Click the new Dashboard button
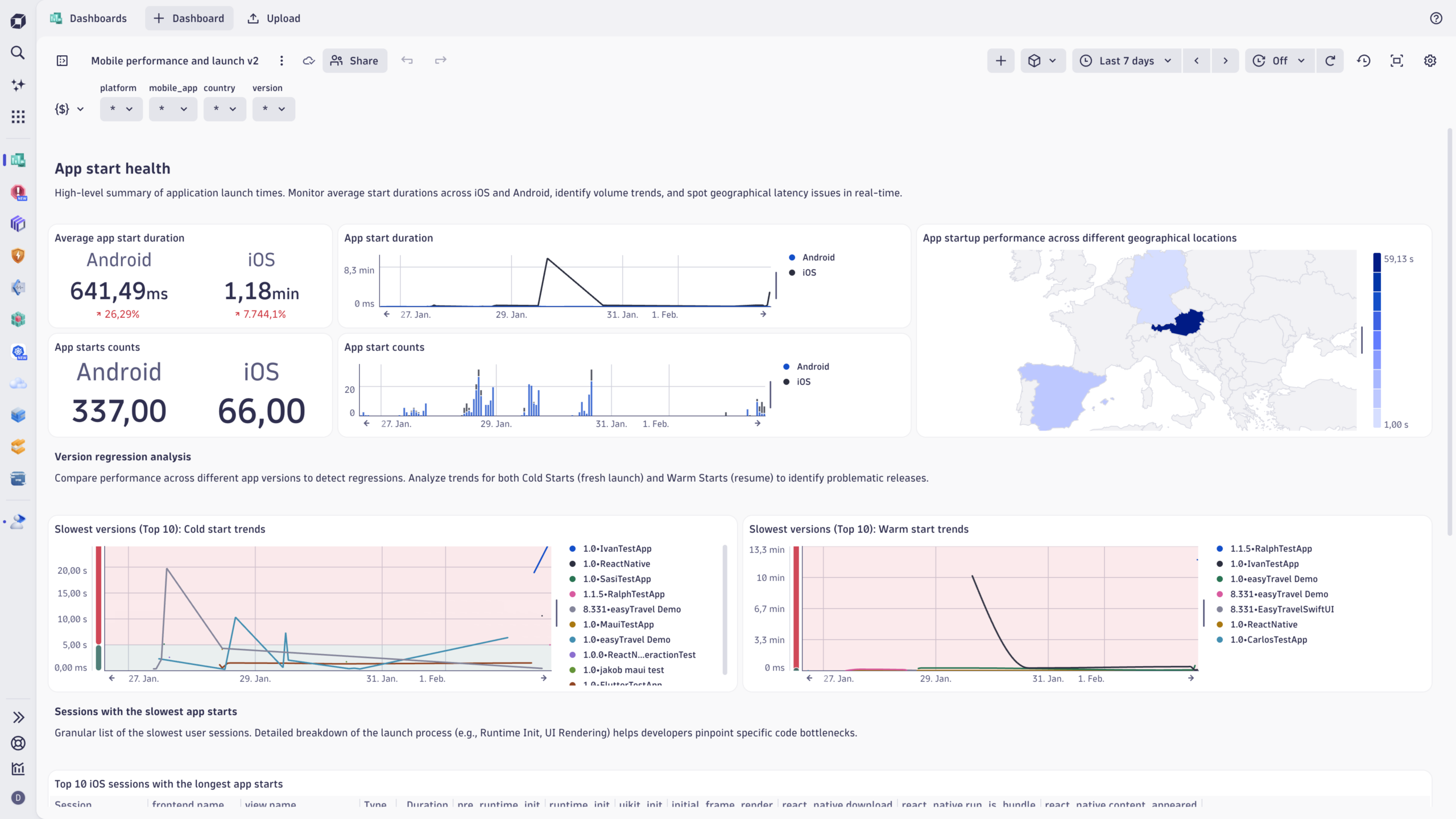 189,18
